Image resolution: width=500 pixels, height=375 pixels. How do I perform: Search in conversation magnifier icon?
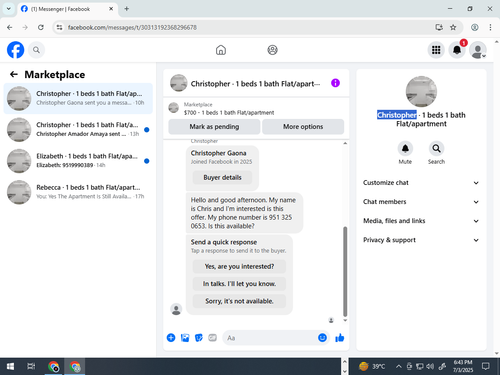tap(436, 148)
